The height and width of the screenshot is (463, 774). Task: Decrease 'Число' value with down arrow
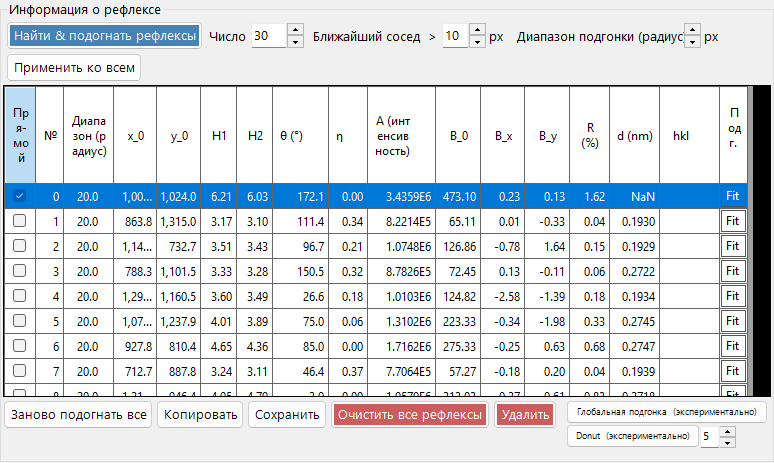click(x=295, y=42)
